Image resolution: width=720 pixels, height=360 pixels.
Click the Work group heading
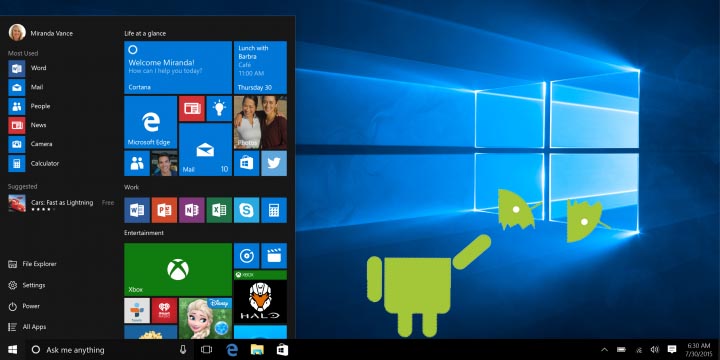(131, 187)
